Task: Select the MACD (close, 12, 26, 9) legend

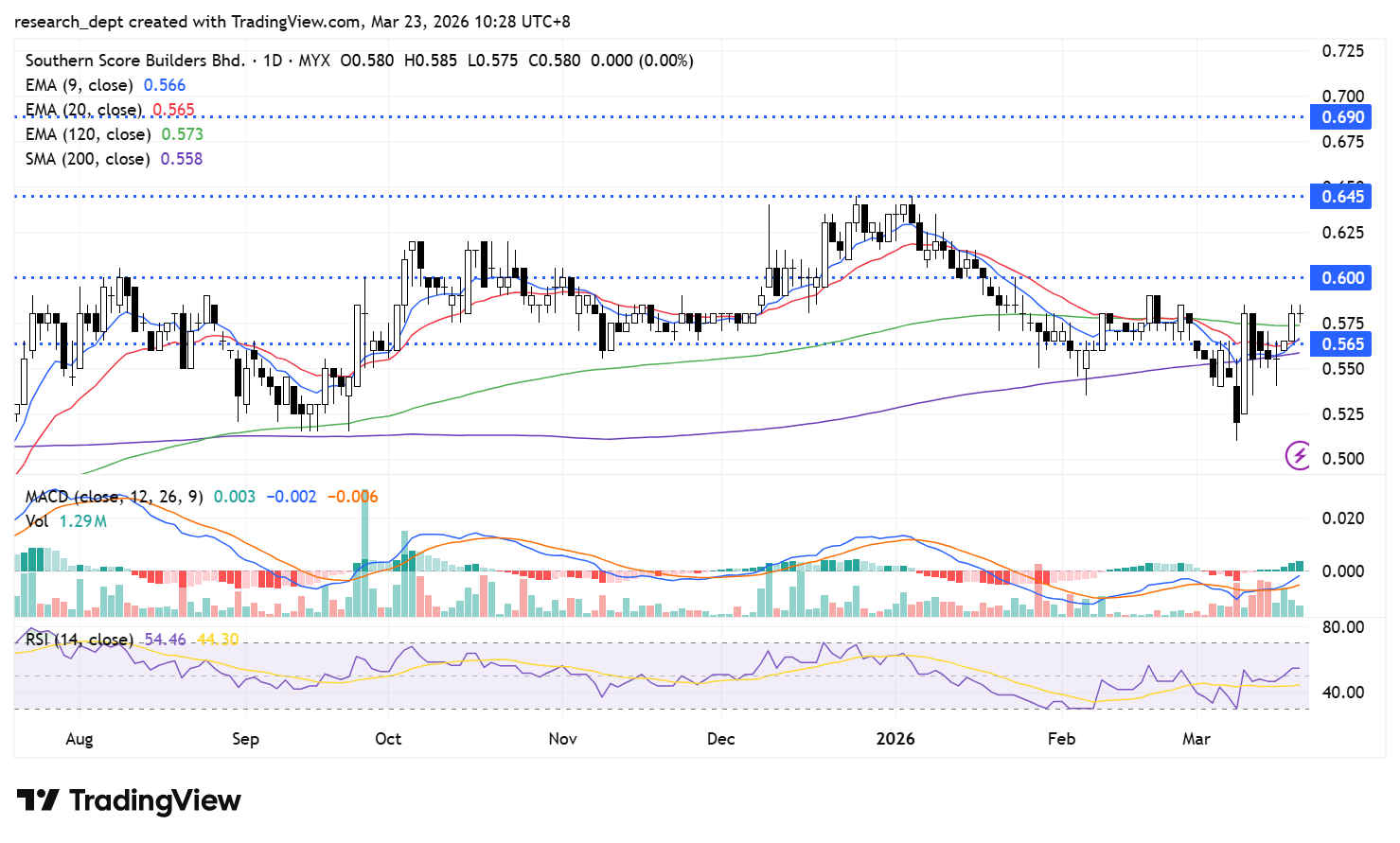Action: tap(114, 497)
